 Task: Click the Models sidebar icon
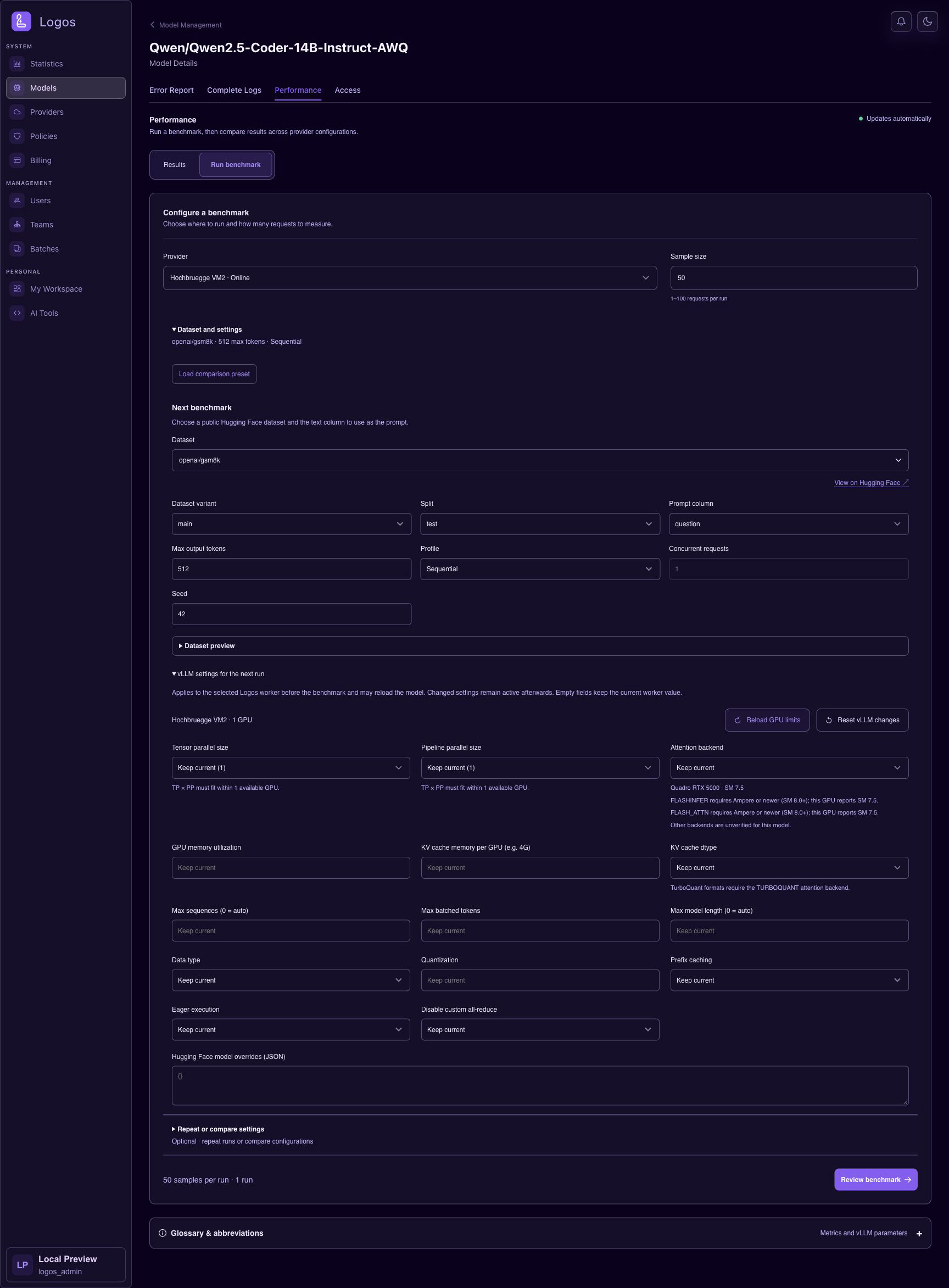point(17,88)
